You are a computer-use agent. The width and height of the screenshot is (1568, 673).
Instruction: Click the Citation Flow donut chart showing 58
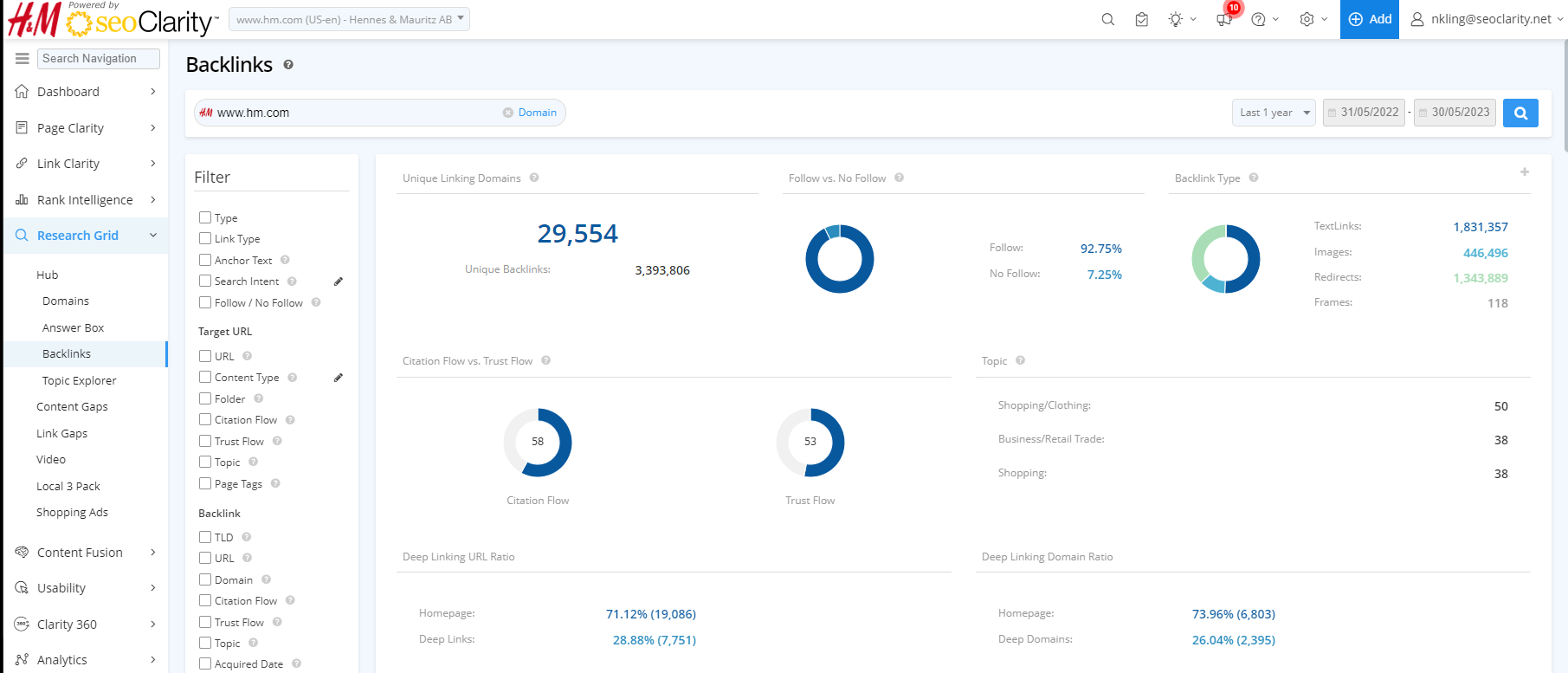538,442
